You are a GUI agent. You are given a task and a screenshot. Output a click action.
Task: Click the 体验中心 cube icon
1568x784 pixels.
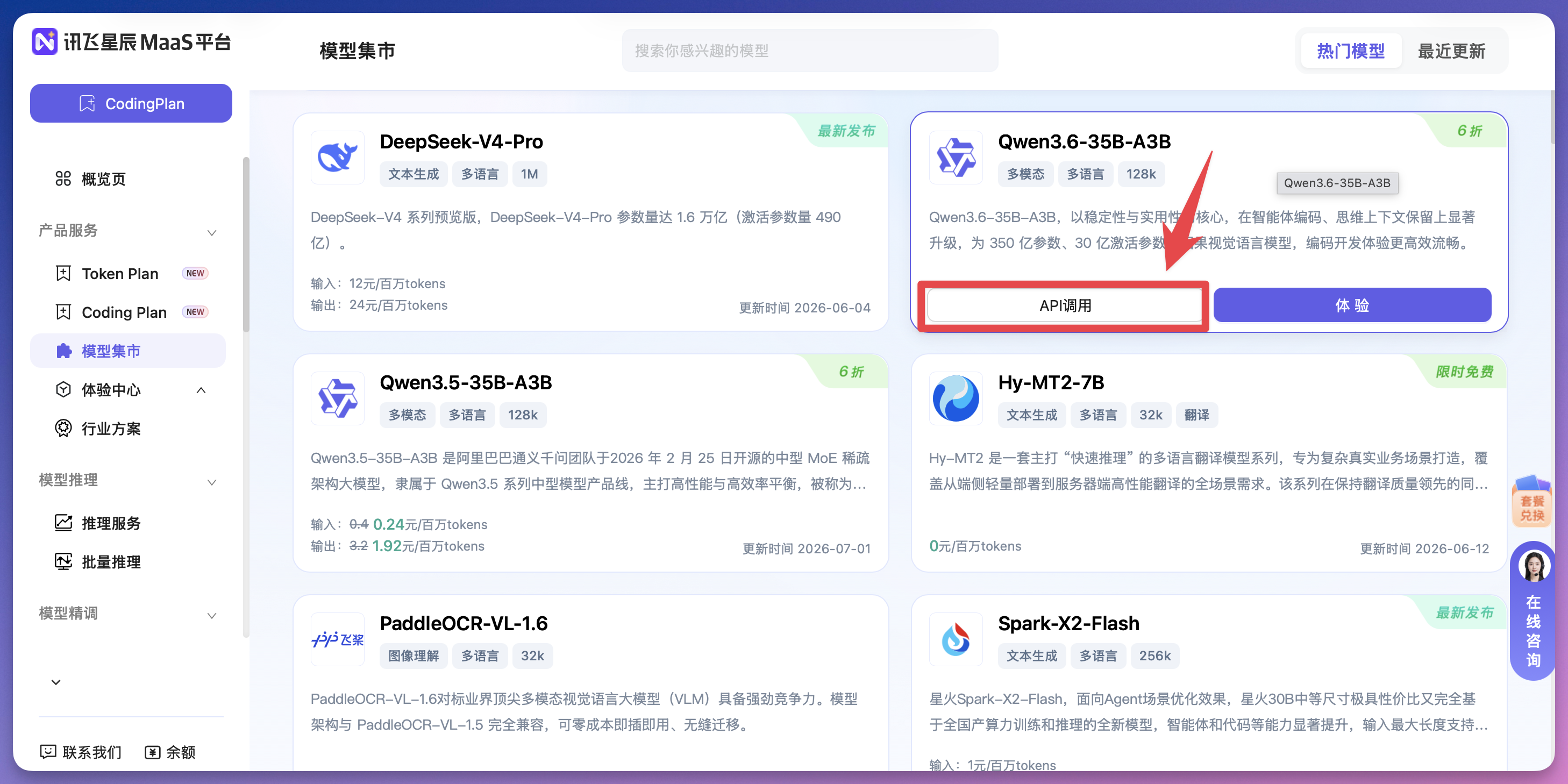[63, 389]
